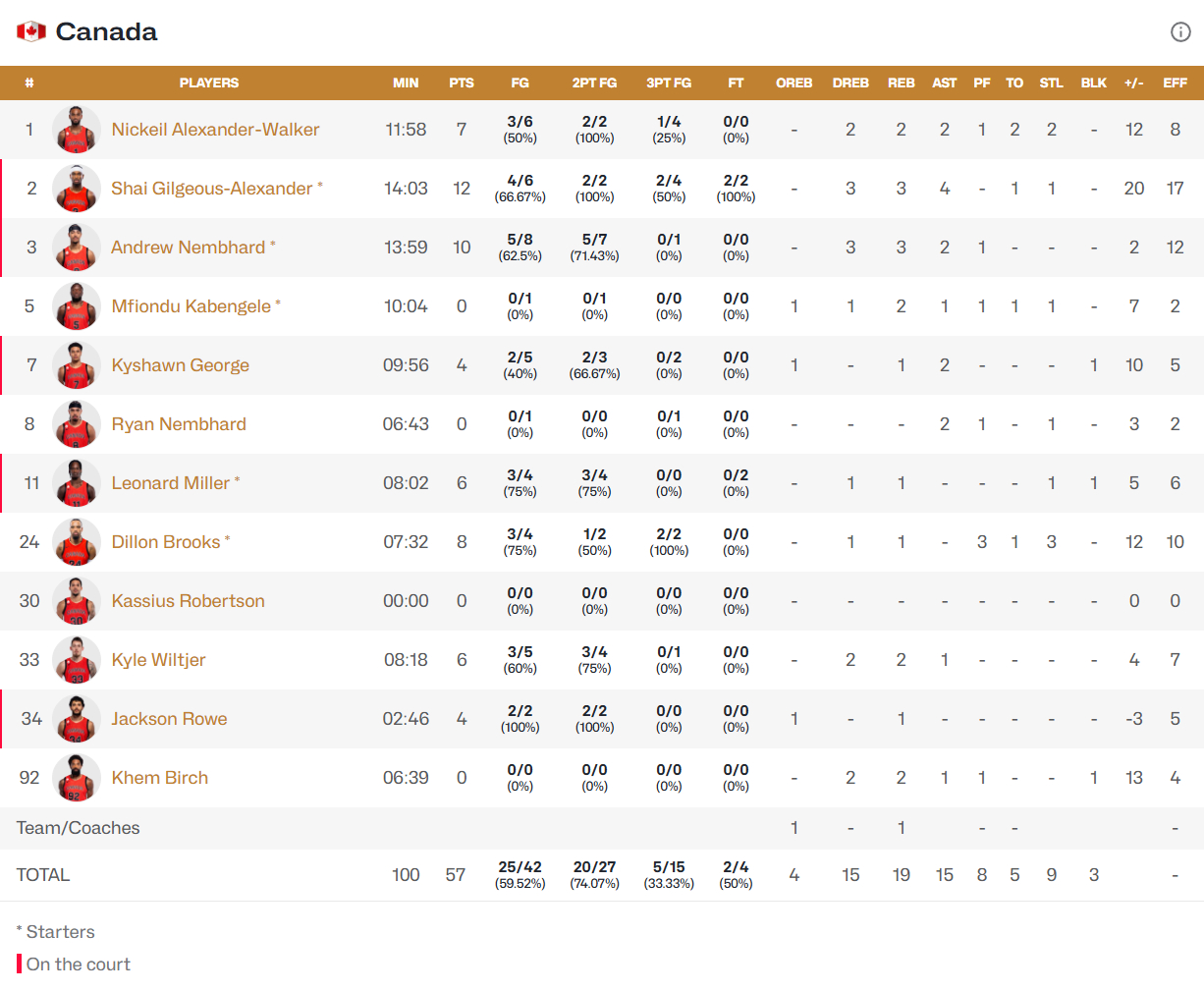Open Kyshawn George's headshot thumbnail
This screenshot has width=1204, height=992.
click(x=77, y=365)
